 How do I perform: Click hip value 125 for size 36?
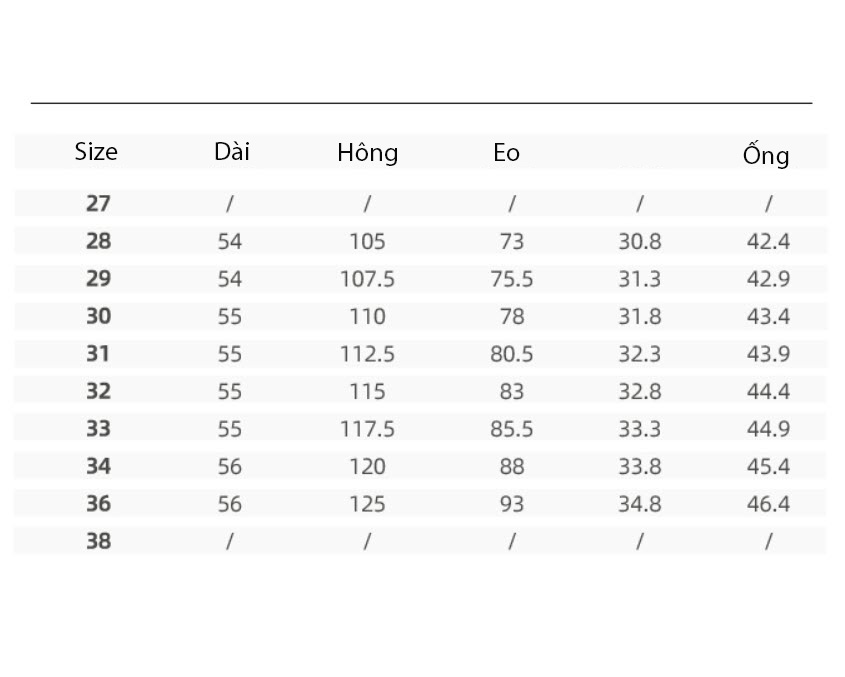(368, 504)
